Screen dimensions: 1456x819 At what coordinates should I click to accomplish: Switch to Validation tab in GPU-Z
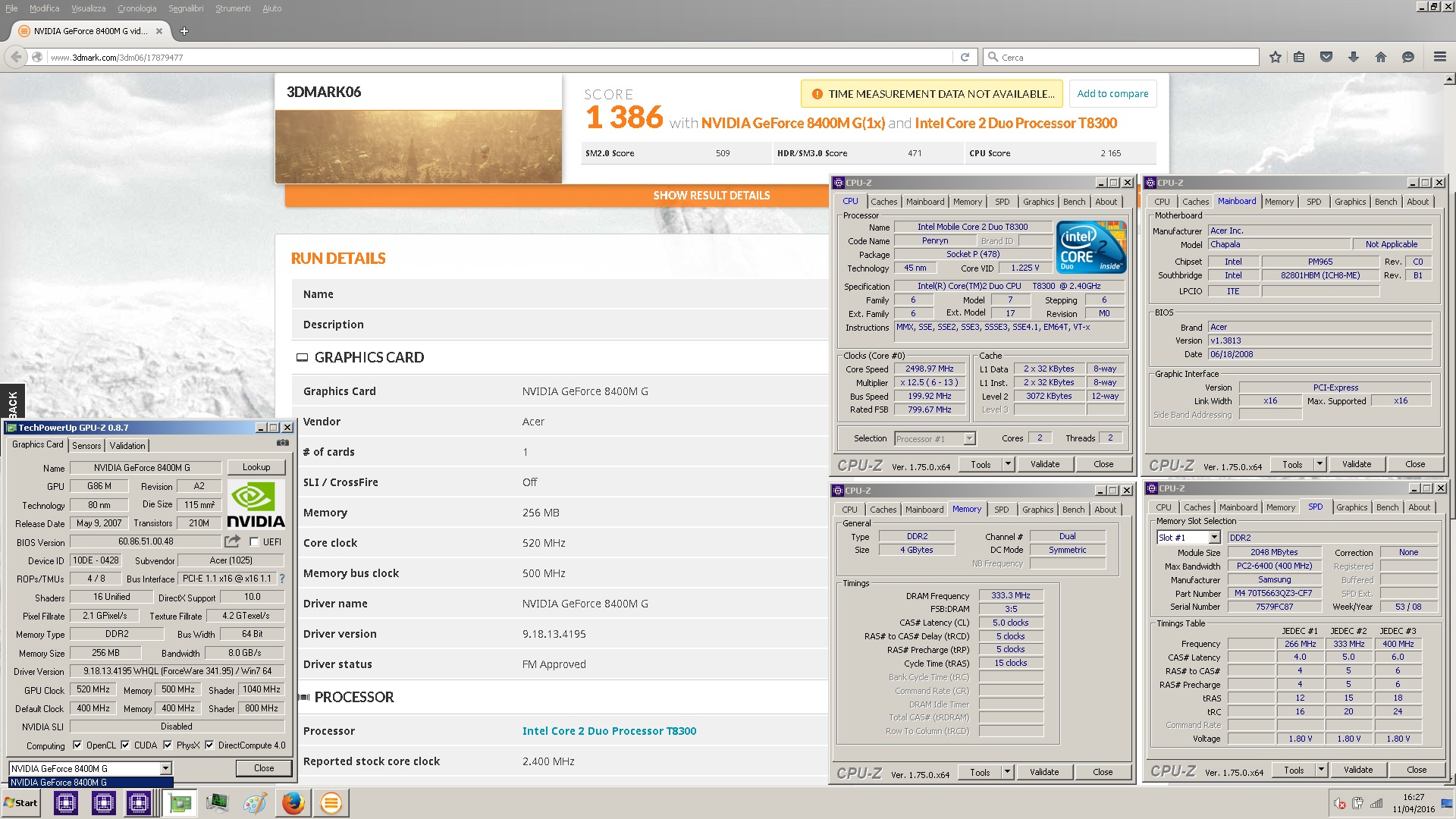tap(127, 446)
